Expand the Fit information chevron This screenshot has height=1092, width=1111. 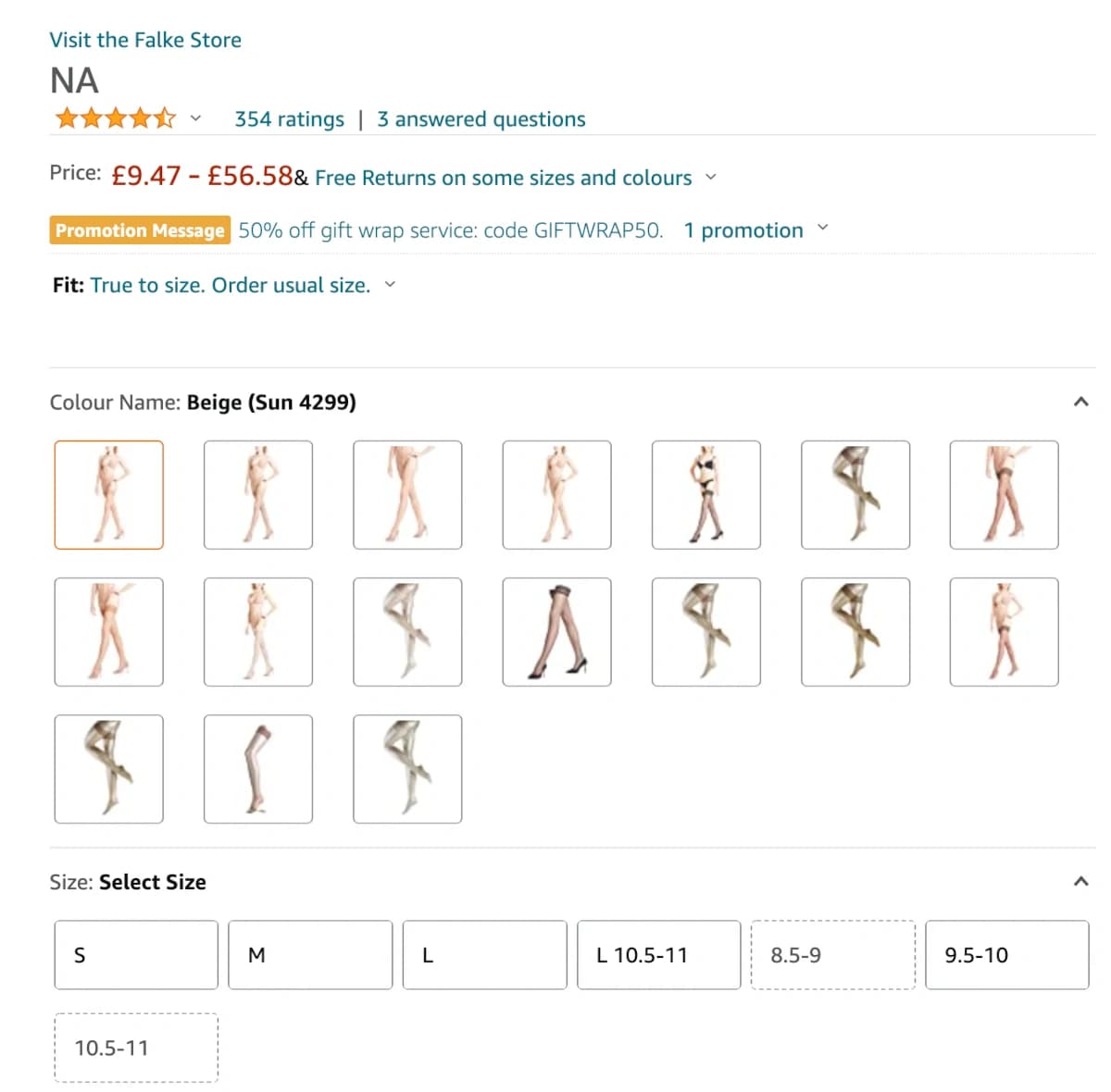[x=389, y=285]
